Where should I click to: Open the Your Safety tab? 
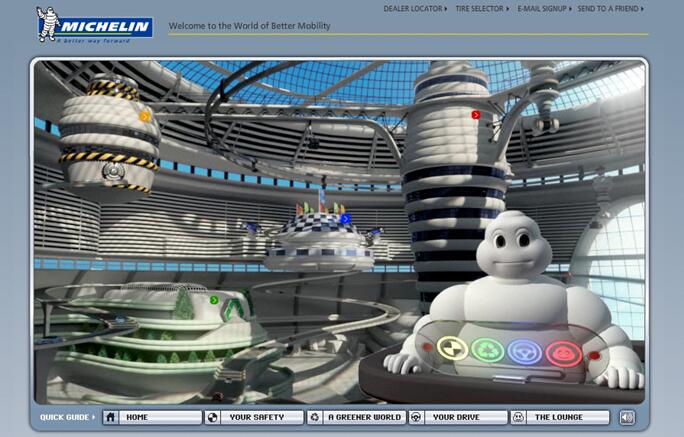254,417
